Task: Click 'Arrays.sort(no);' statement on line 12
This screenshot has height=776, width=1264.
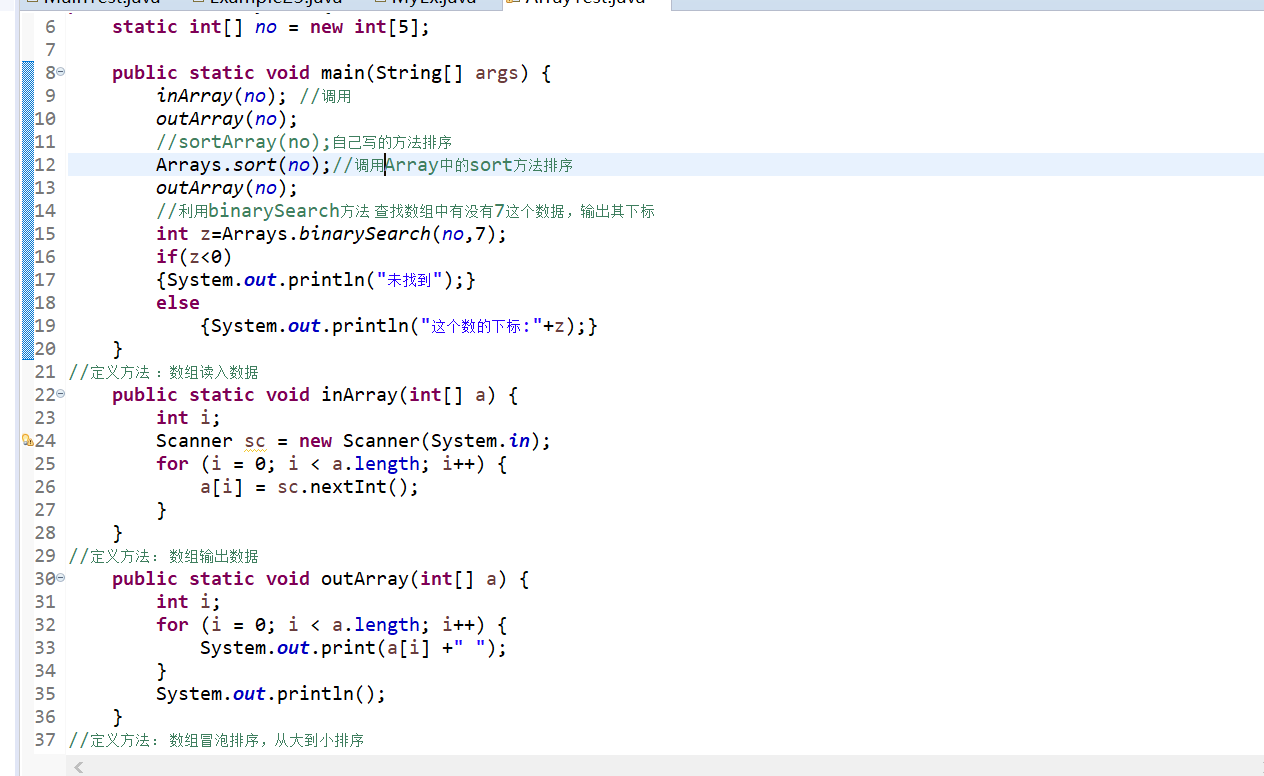Action: coord(243,165)
